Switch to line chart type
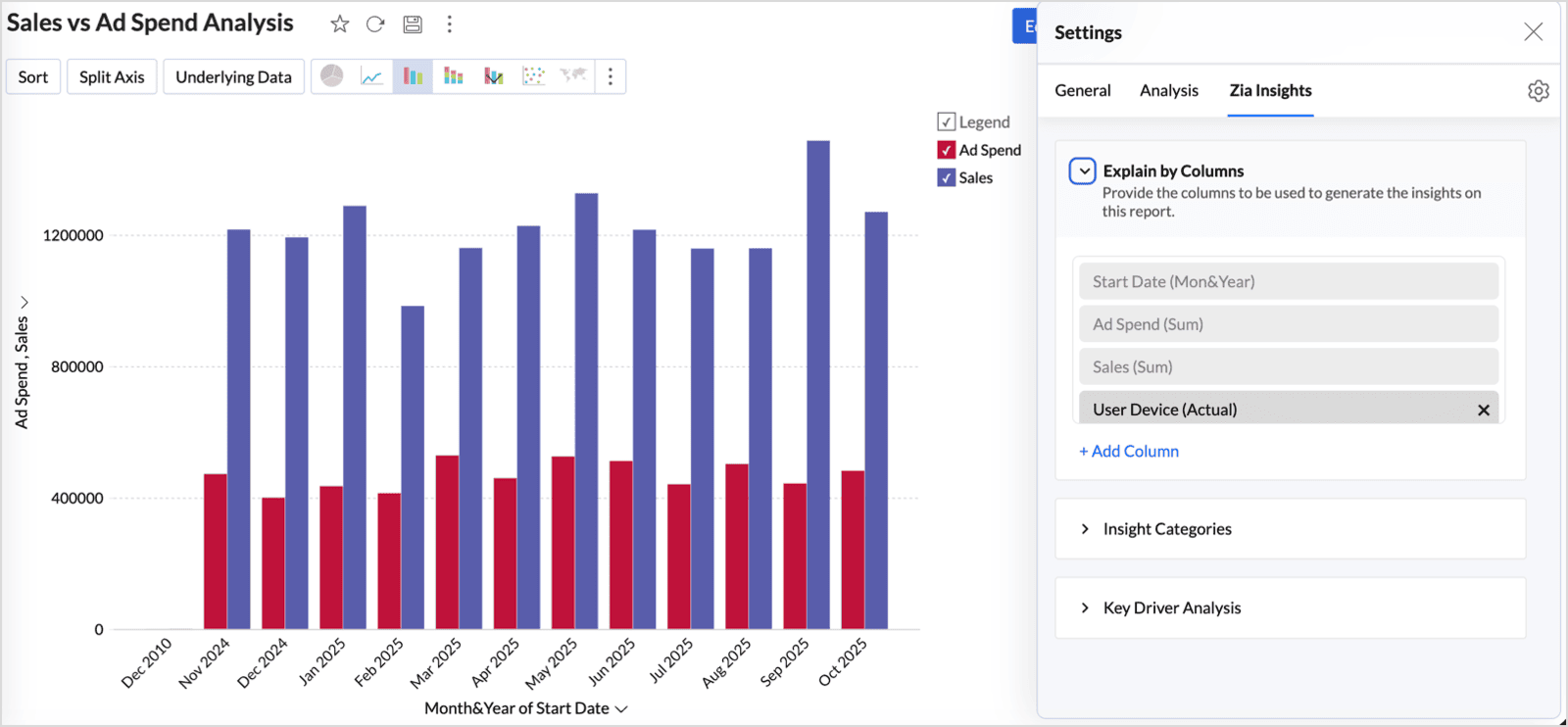The height and width of the screenshot is (727, 1568). [371, 76]
